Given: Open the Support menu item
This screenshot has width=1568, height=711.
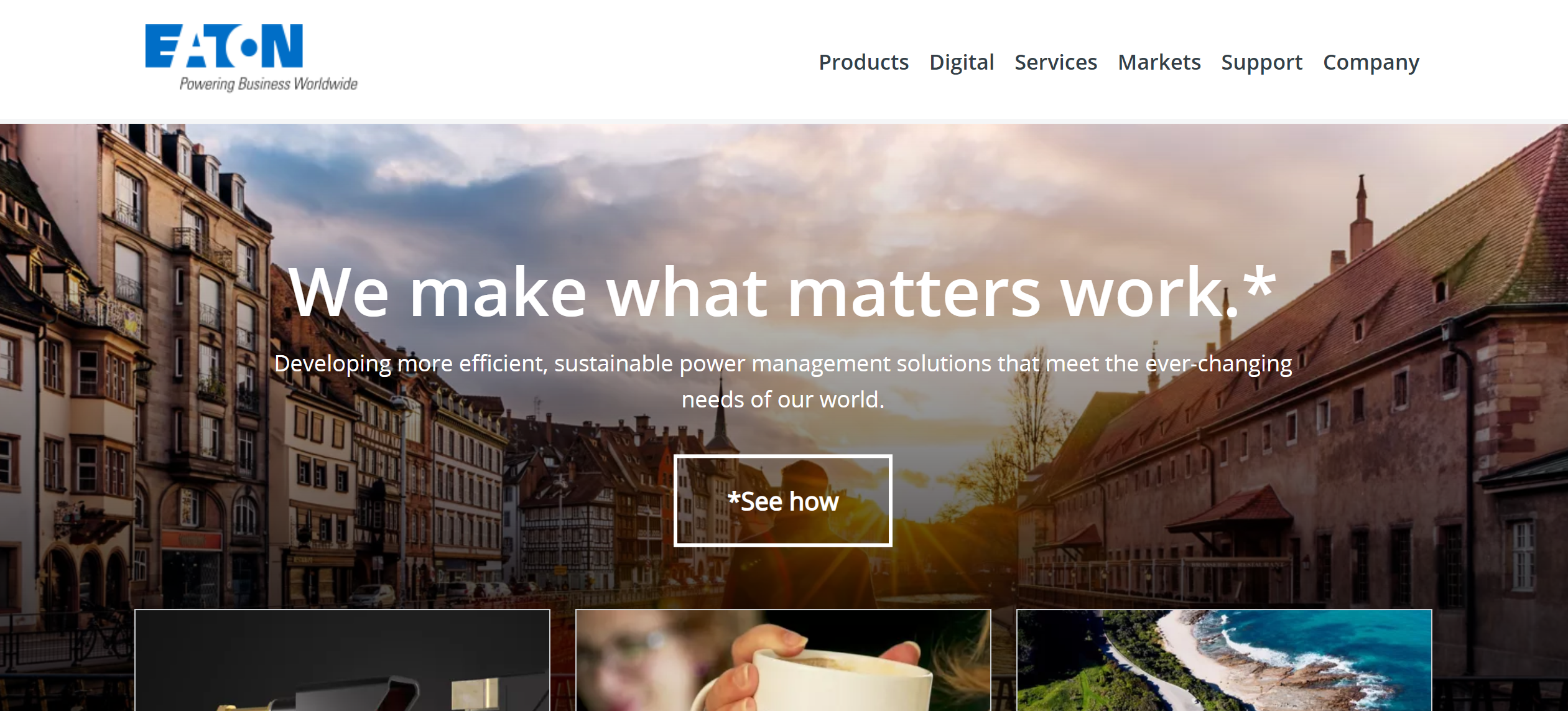Looking at the screenshot, I should 1261,63.
